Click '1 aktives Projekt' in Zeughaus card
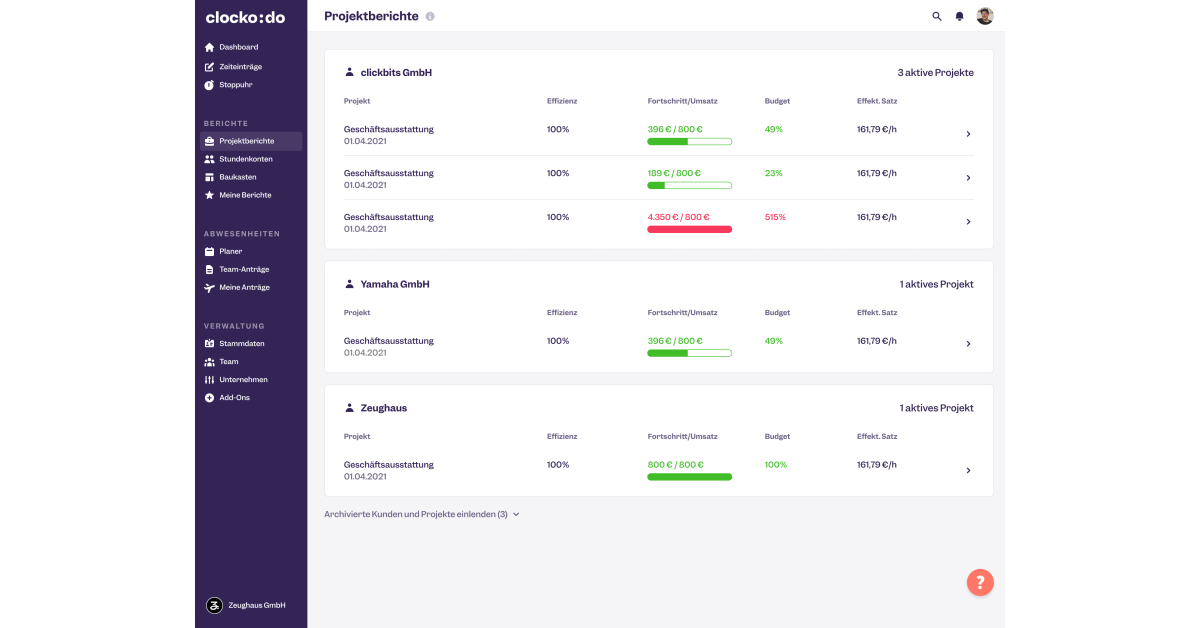 click(937, 408)
